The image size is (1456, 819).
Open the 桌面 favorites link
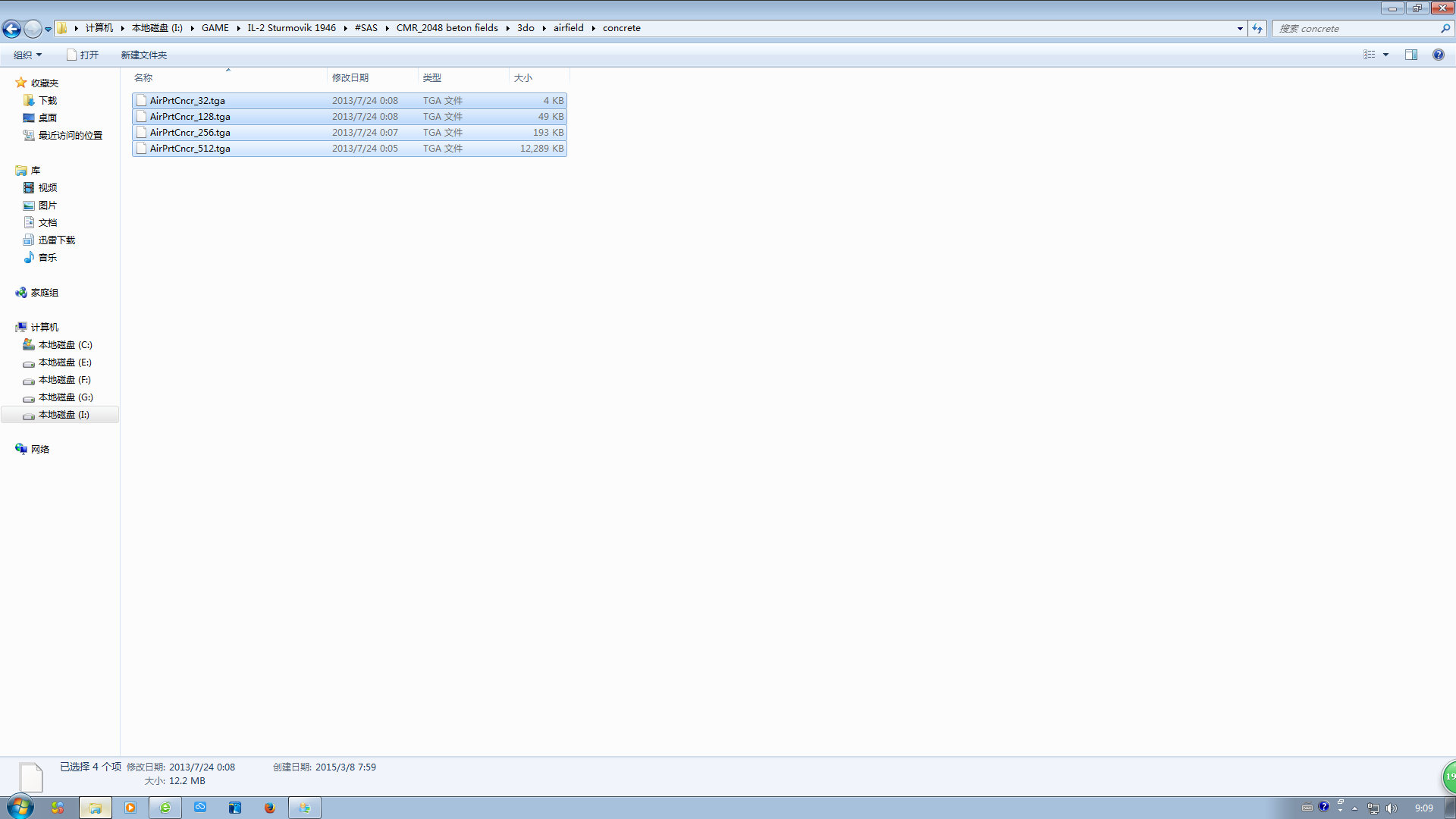click(47, 118)
